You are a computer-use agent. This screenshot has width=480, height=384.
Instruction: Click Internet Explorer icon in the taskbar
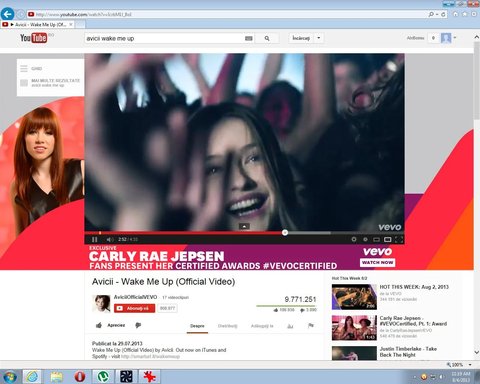coord(32,377)
